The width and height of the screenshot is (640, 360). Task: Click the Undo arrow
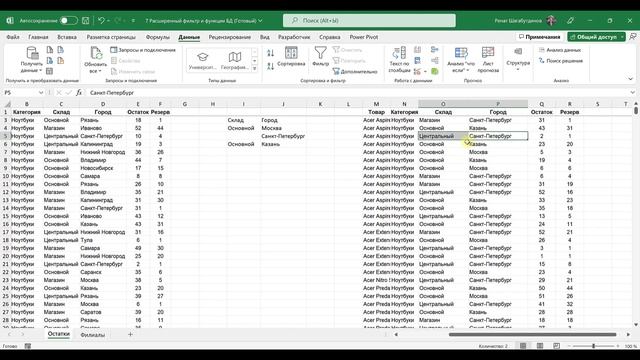tap(102, 20)
